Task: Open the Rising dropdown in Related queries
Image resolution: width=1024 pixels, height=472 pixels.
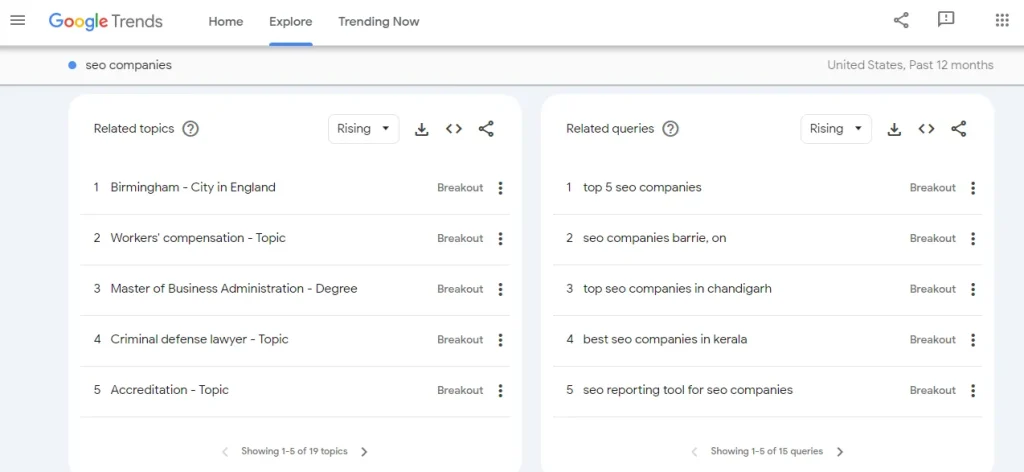Action: click(x=836, y=129)
